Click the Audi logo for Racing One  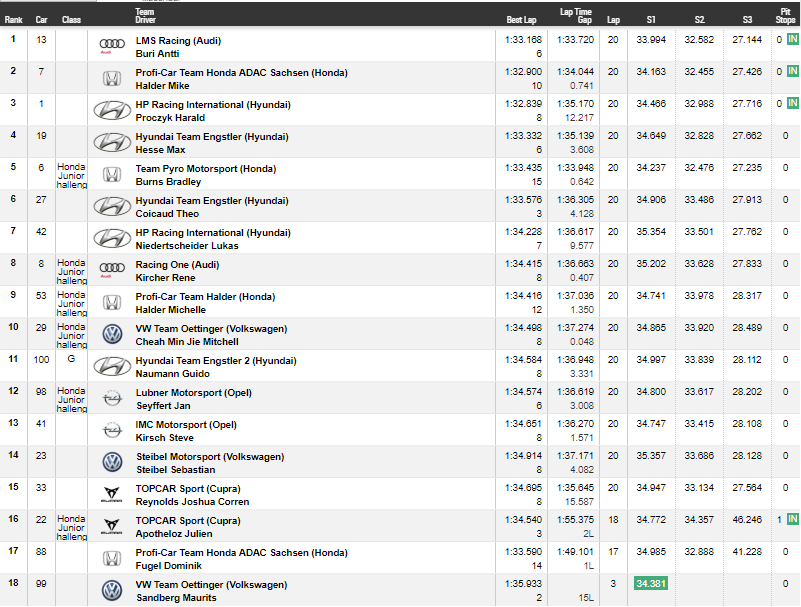pos(112,270)
